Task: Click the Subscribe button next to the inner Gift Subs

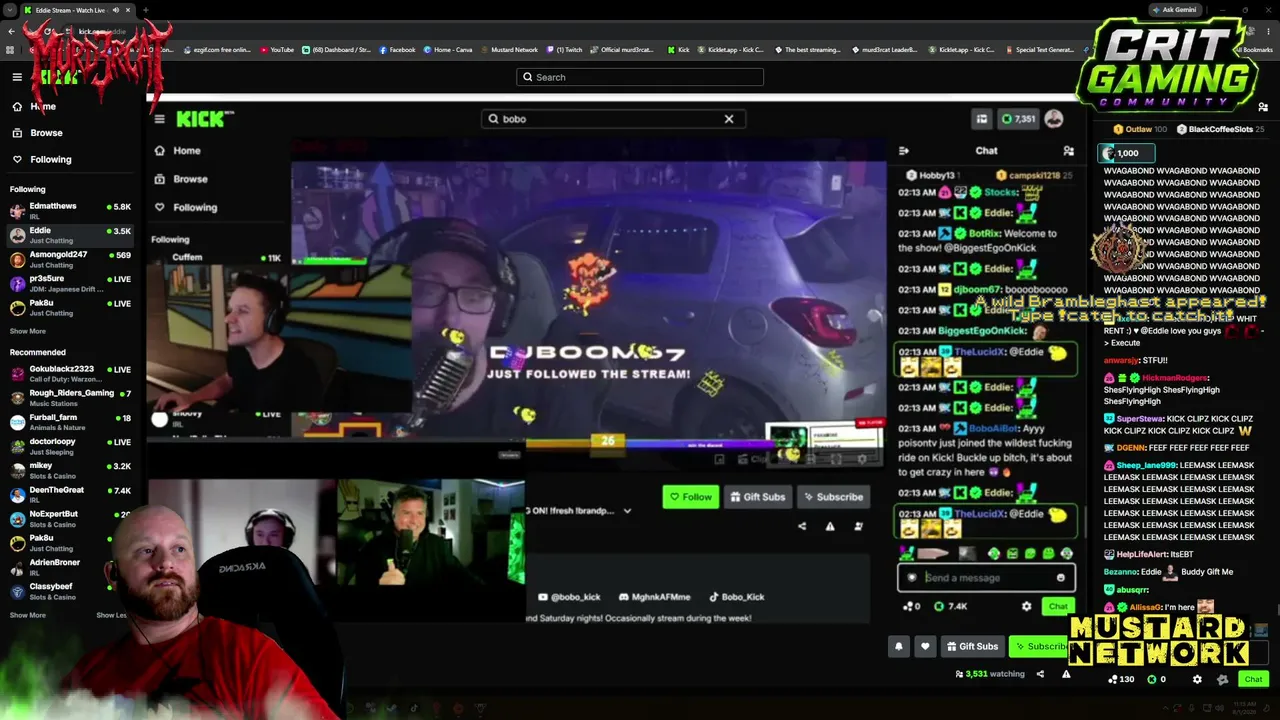Action: 832,497
